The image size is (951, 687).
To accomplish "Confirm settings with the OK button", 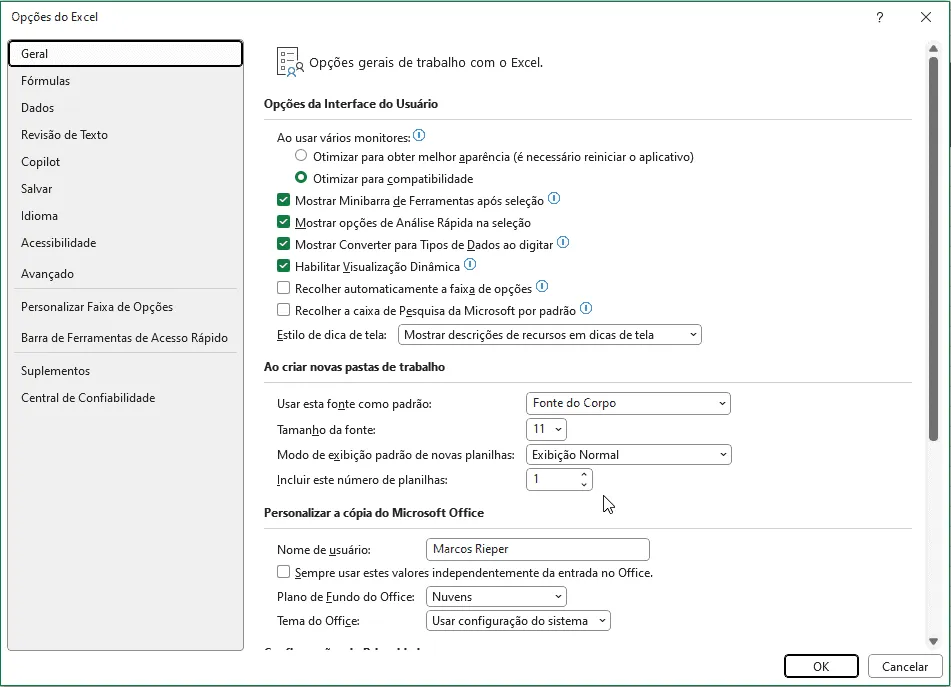I will pyautogui.click(x=821, y=666).
